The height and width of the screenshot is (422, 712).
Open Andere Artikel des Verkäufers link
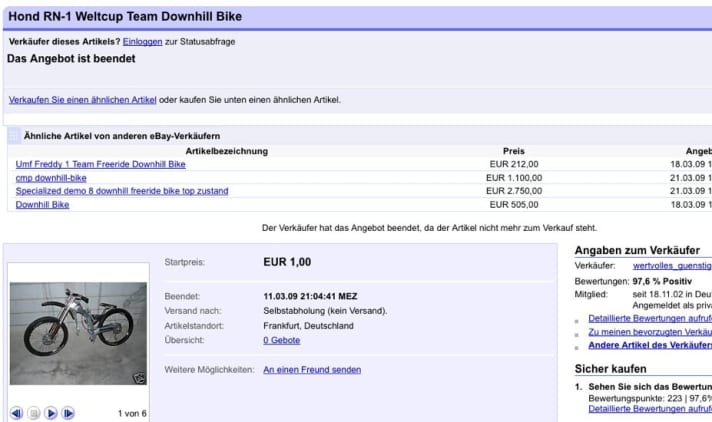pyautogui.click(x=650, y=345)
